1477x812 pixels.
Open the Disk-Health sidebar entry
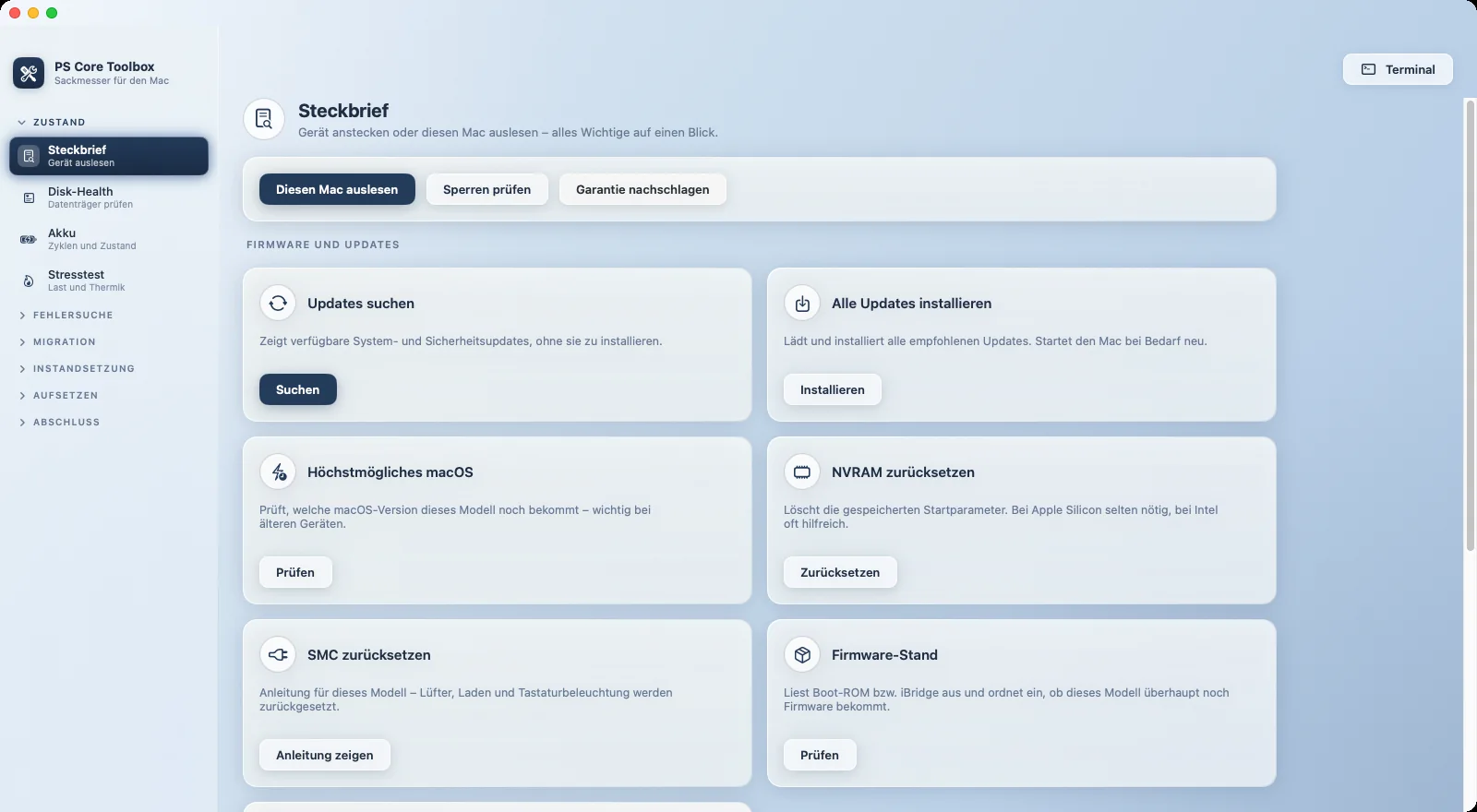109,197
